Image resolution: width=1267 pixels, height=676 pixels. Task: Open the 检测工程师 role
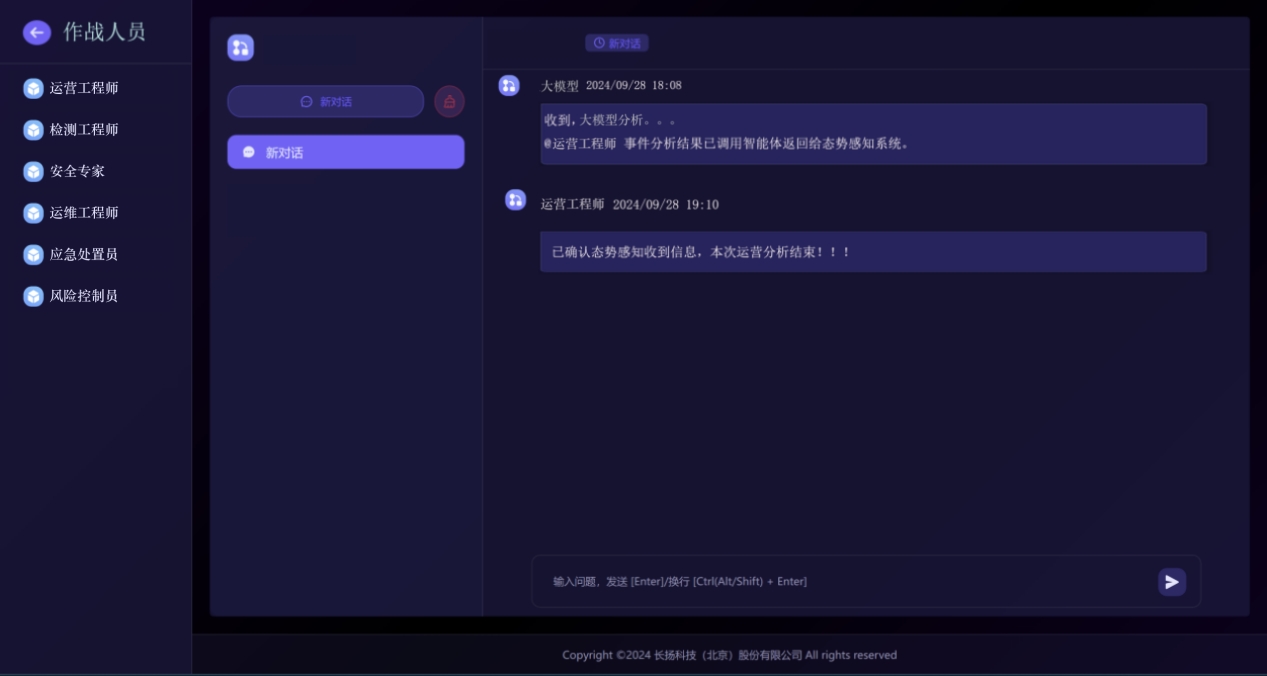pos(84,130)
